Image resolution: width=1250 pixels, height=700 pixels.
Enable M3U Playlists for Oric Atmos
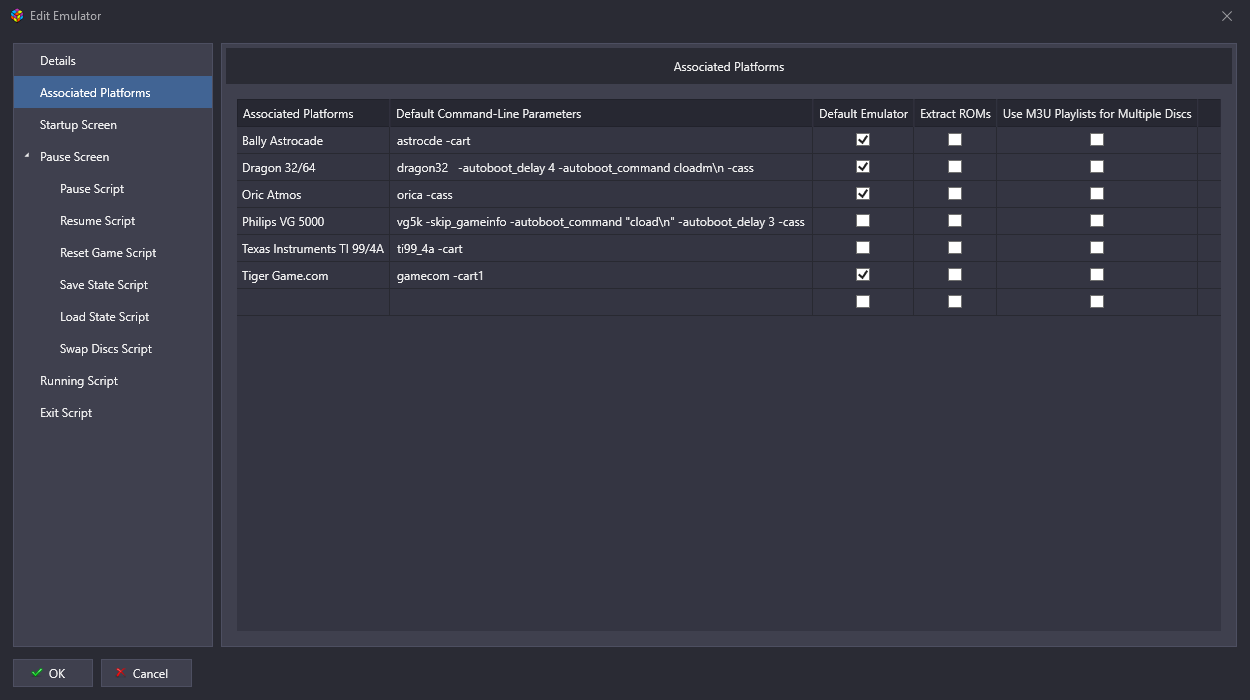[x=1097, y=194]
